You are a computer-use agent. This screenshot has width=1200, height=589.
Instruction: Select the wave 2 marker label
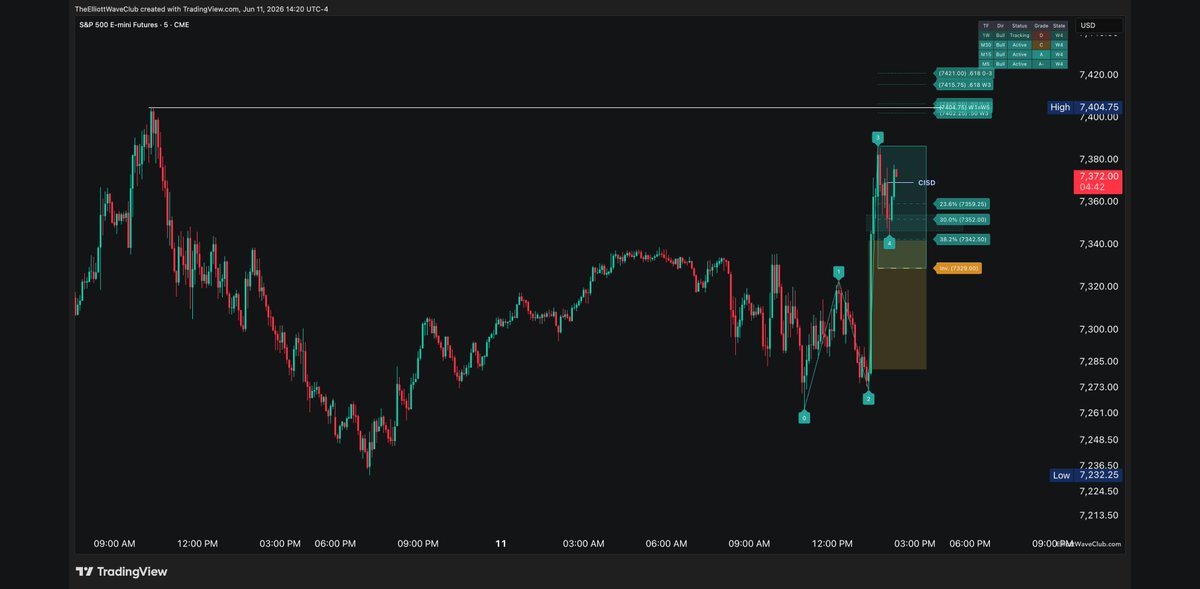click(869, 398)
